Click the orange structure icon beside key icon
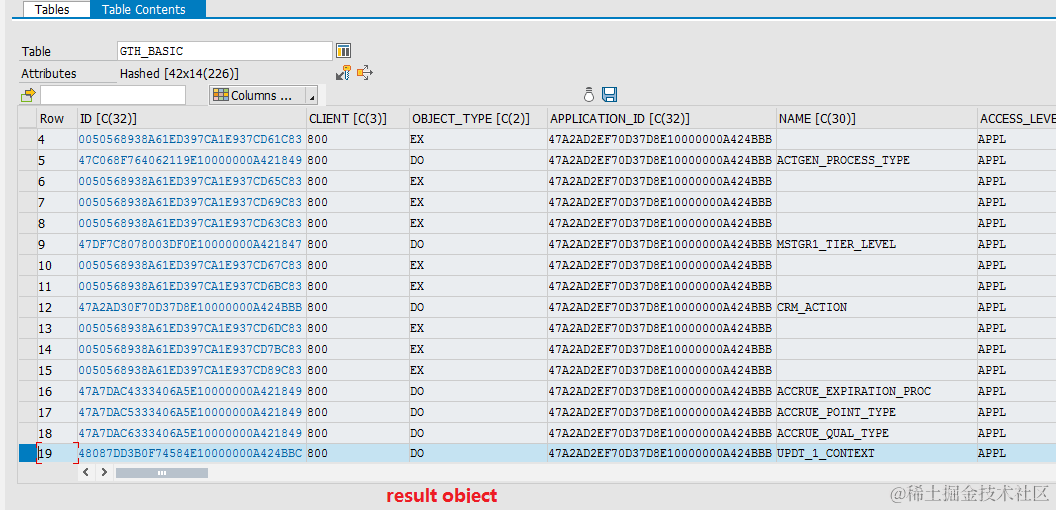1056x510 pixels. (365, 73)
